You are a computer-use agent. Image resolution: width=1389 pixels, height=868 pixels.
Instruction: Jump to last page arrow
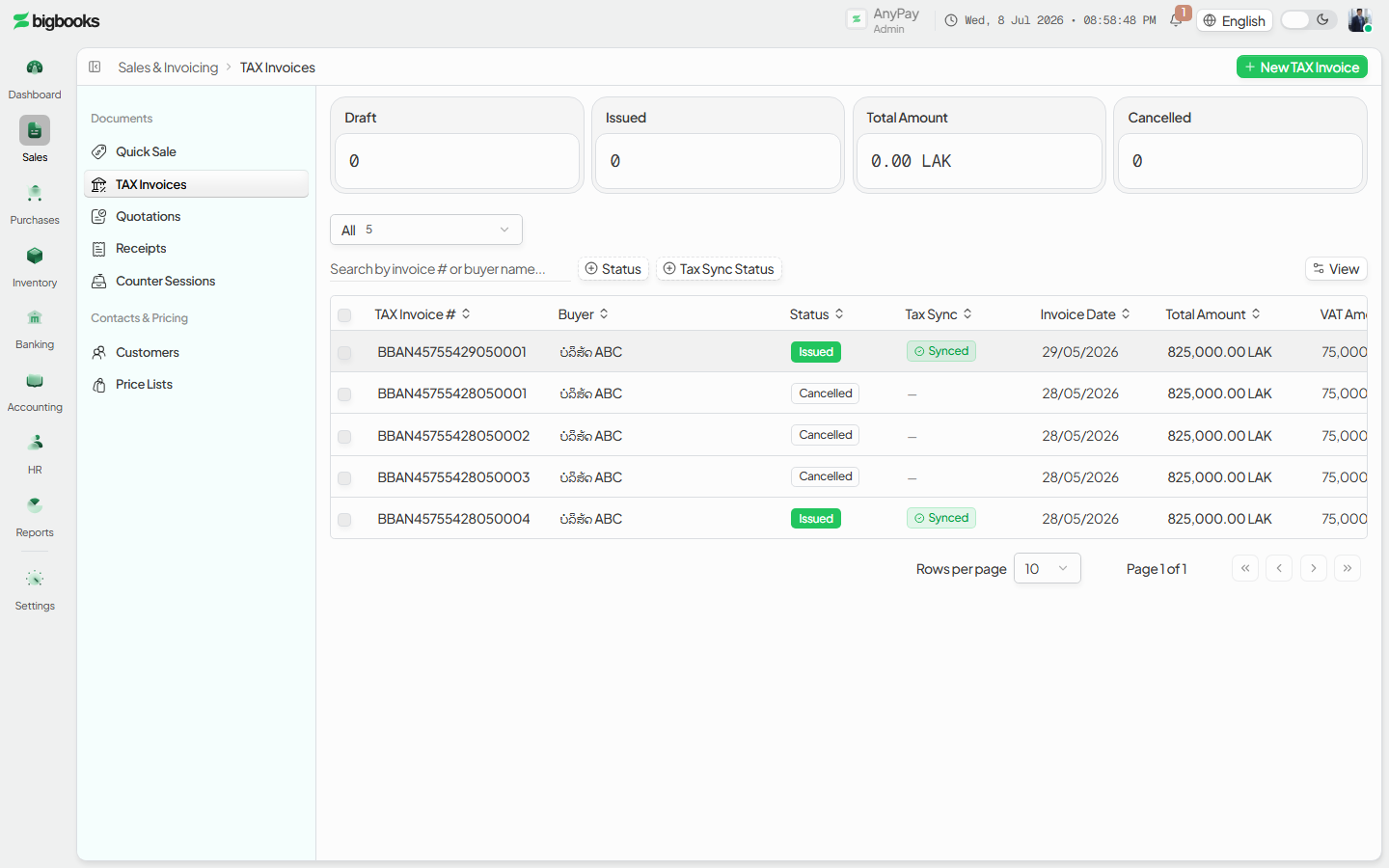tap(1348, 568)
